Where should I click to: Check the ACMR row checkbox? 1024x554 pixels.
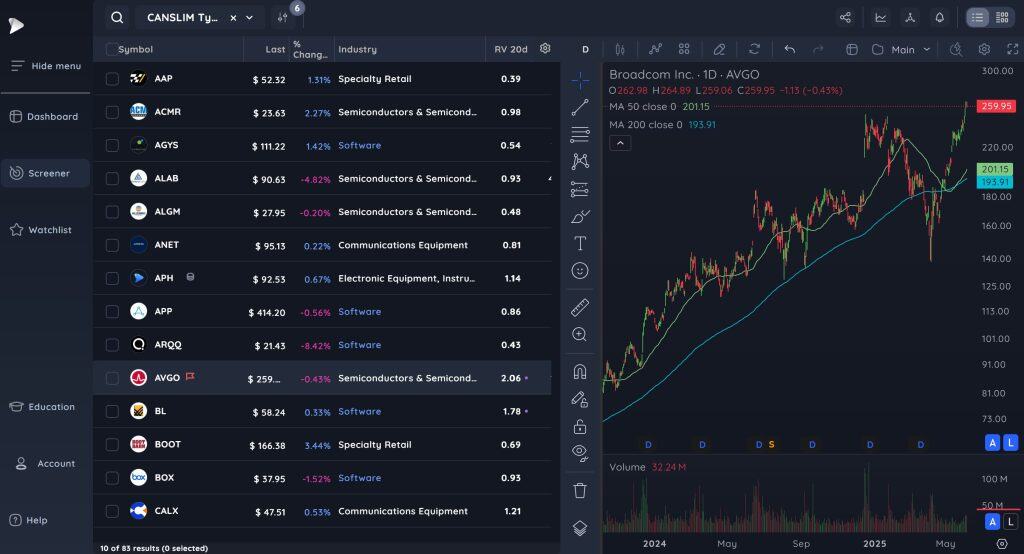[112, 112]
